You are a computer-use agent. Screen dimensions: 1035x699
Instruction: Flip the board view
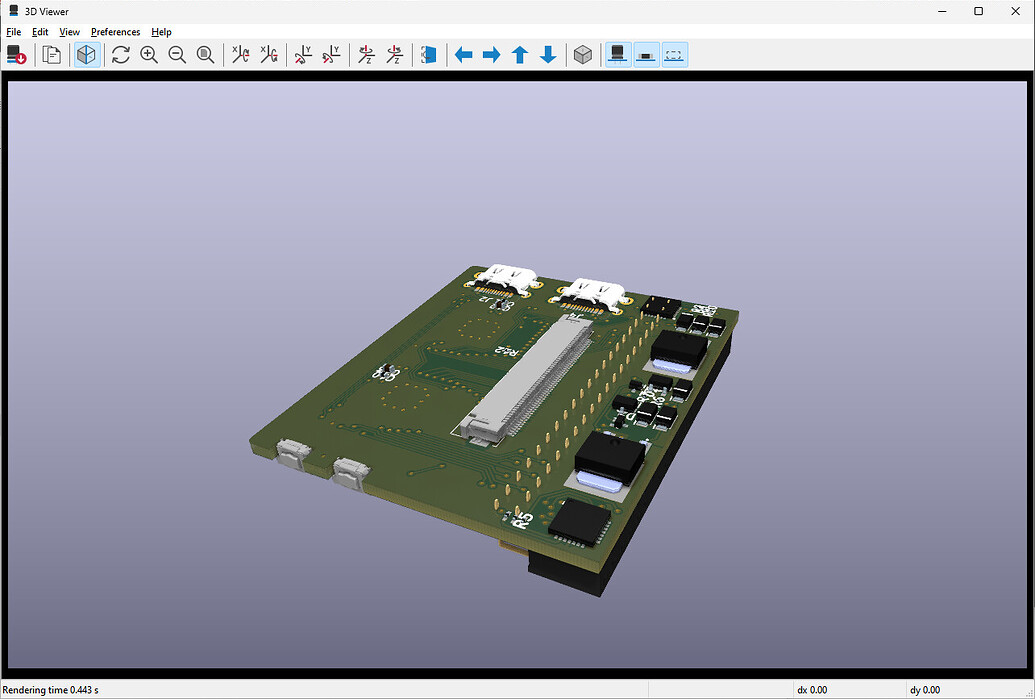click(428, 55)
